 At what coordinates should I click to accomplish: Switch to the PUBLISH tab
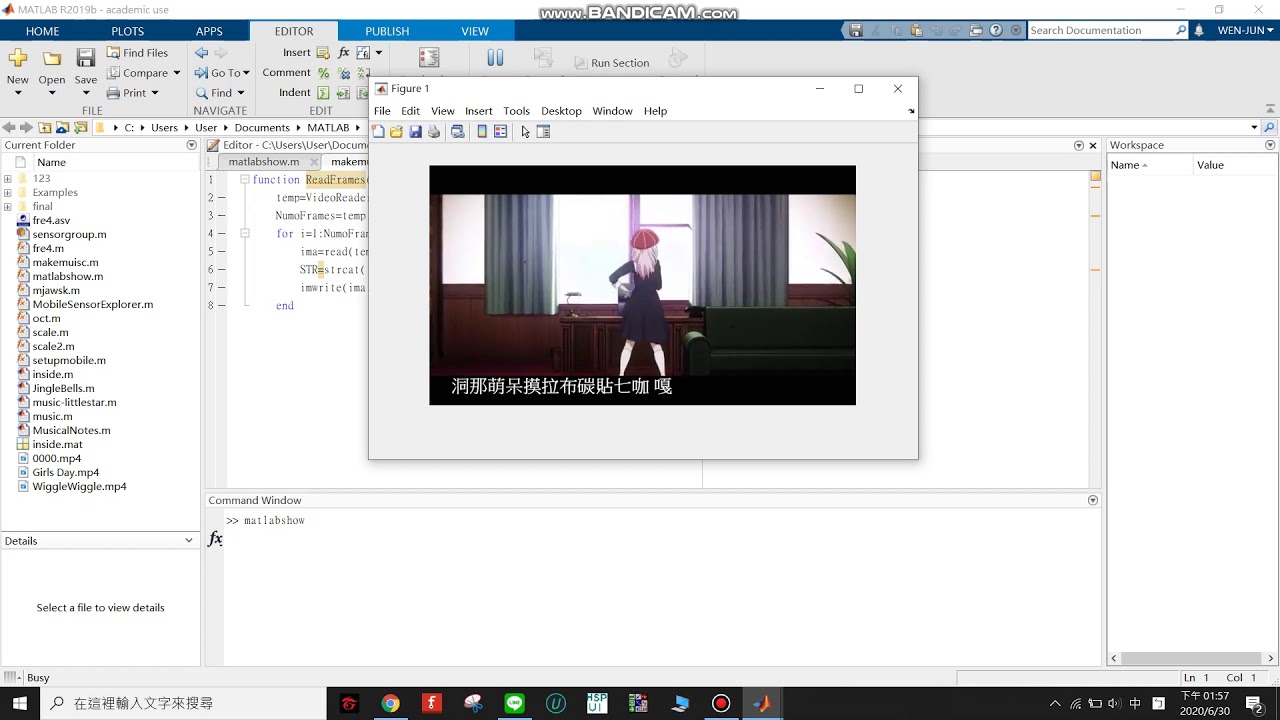point(387,31)
